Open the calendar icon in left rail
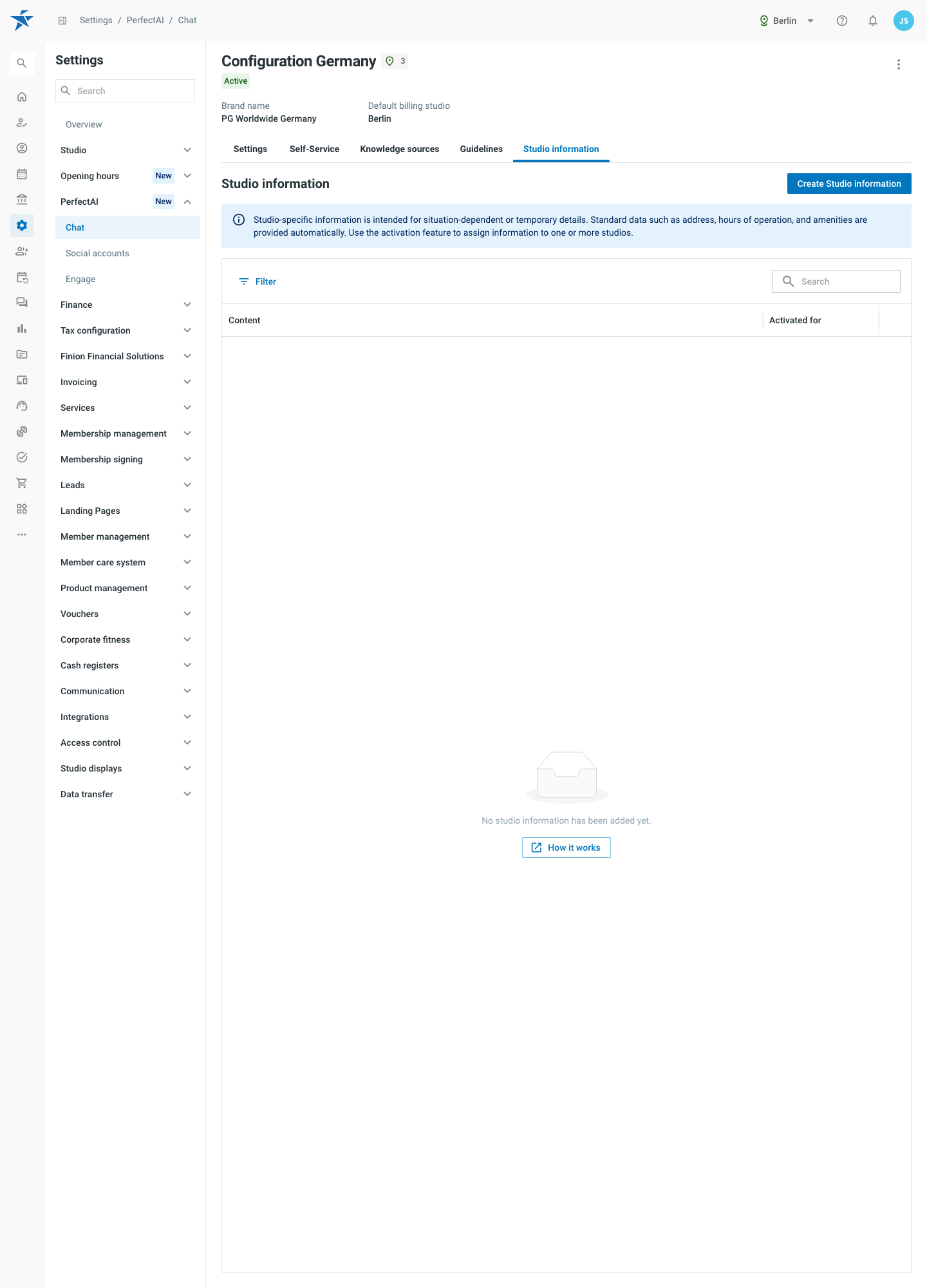The width and height of the screenshot is (927, 1288). click(22, 174)
